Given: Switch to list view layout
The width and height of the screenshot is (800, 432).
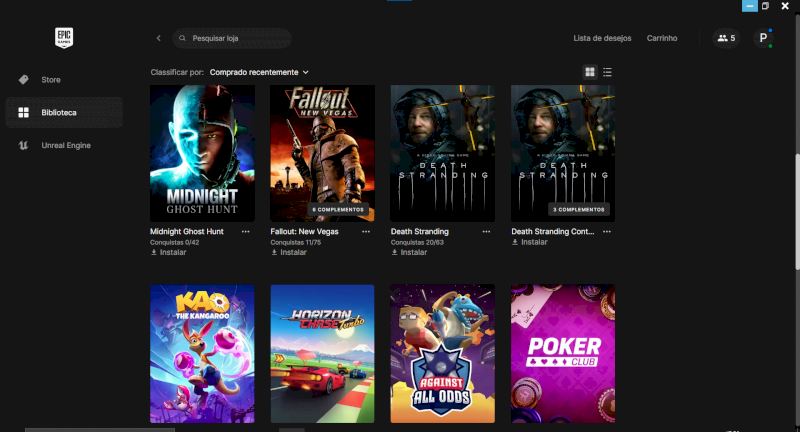Looking at the screenshot, I should pyautogui.click(x=607, y=72).
